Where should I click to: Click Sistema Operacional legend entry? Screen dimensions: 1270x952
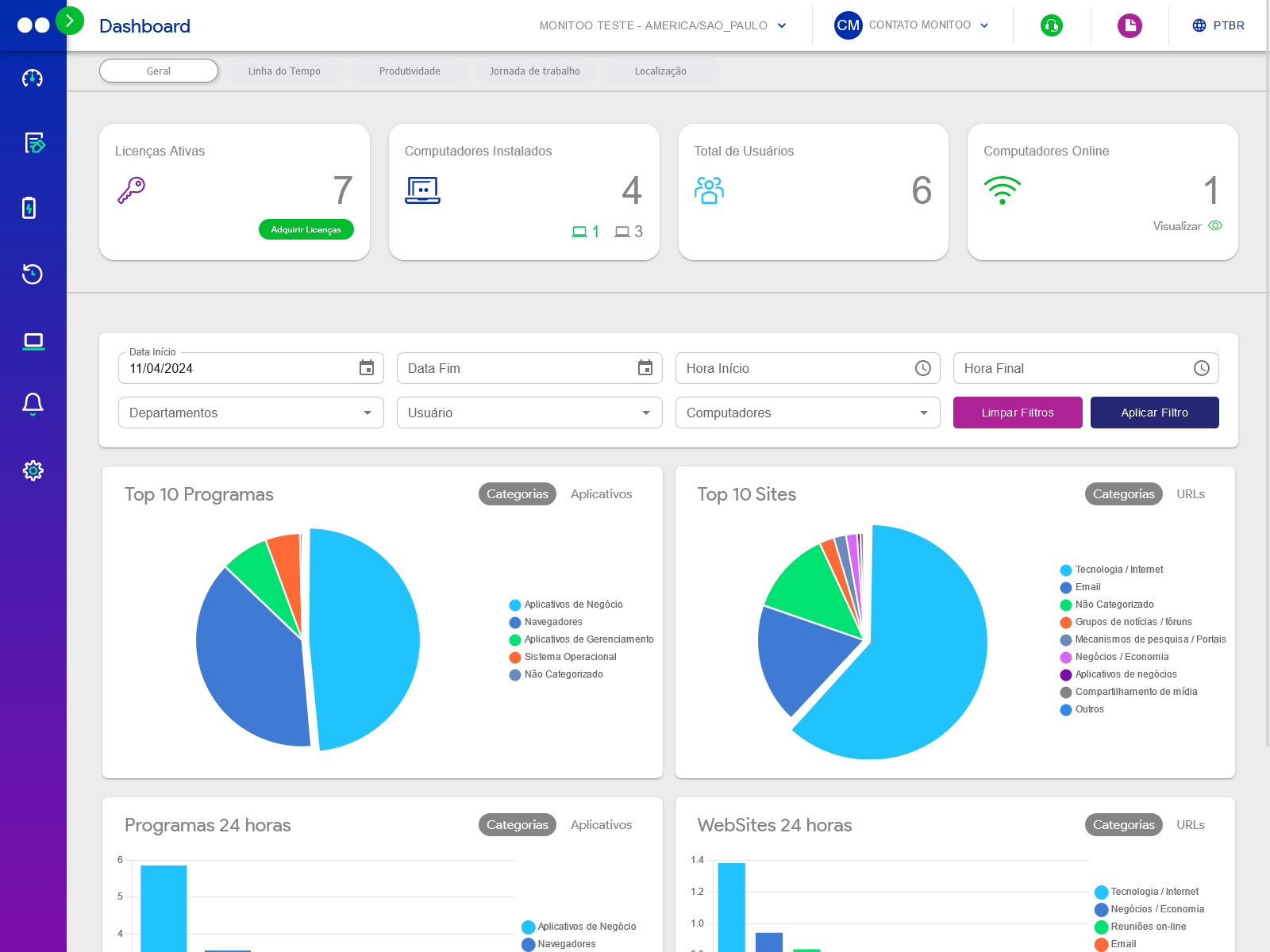(563, 657)
